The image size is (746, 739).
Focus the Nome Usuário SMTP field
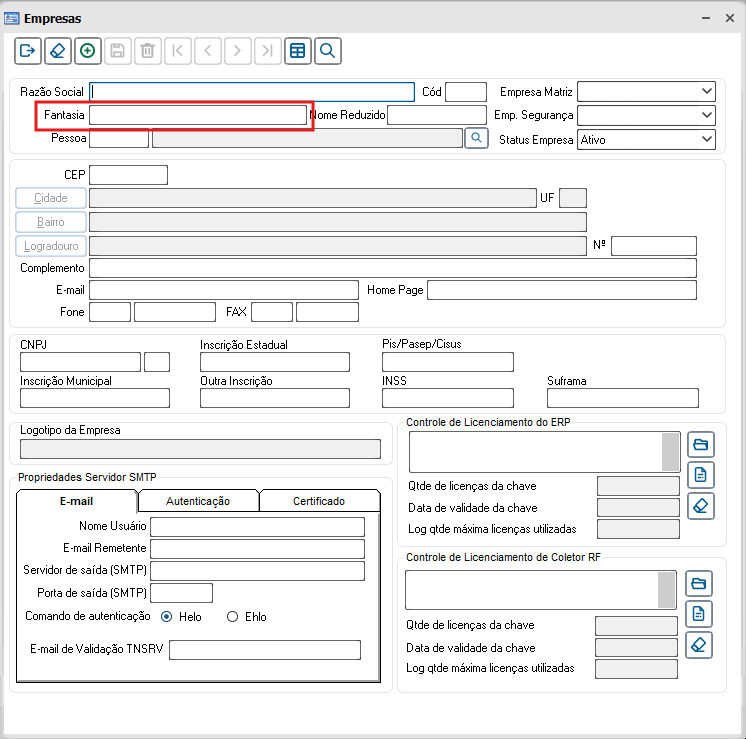coord(257,527)
